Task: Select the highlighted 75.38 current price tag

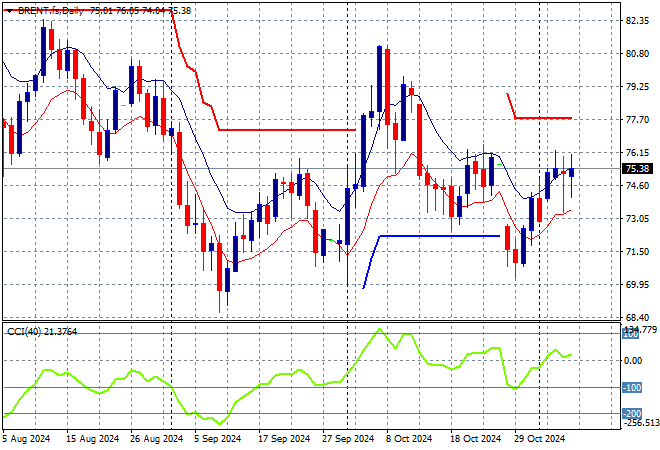Action: [x=639, y=169]
